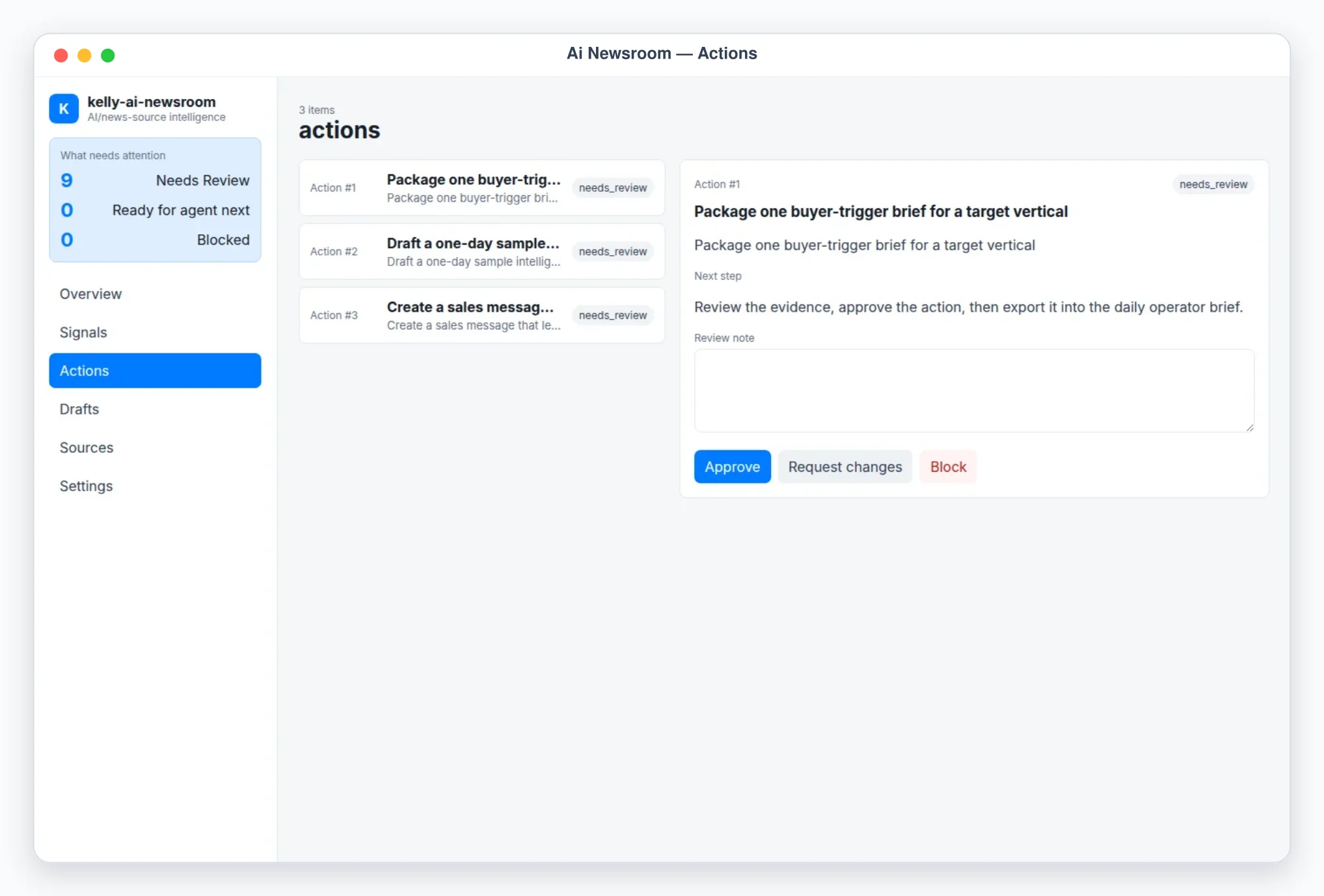
Task: Click inside the Review note text area
Action: (974, 390)
